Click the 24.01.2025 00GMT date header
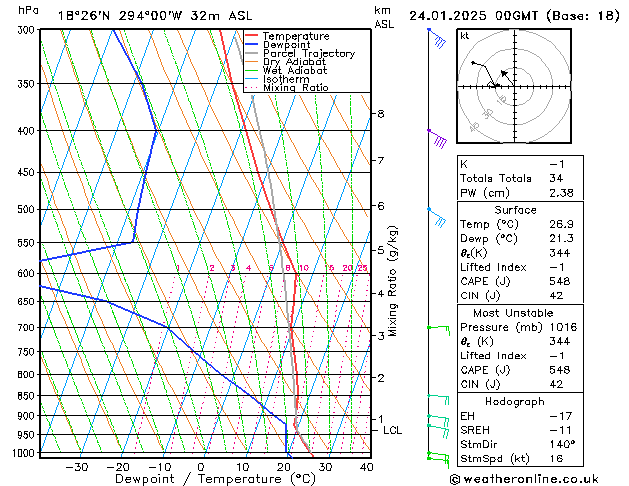629x486 pixels. [x=514, y=16]
